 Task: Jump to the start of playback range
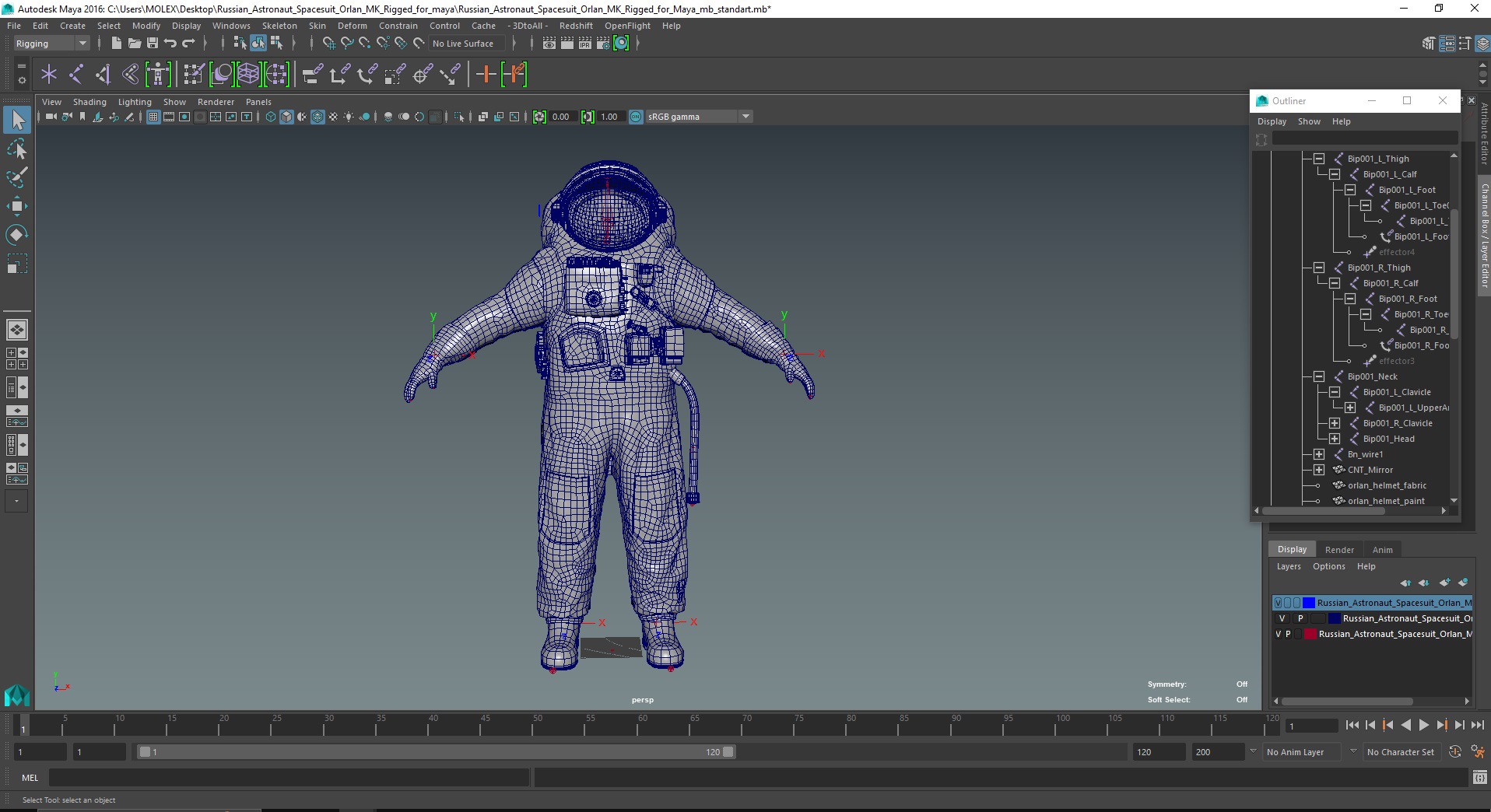1352,725
